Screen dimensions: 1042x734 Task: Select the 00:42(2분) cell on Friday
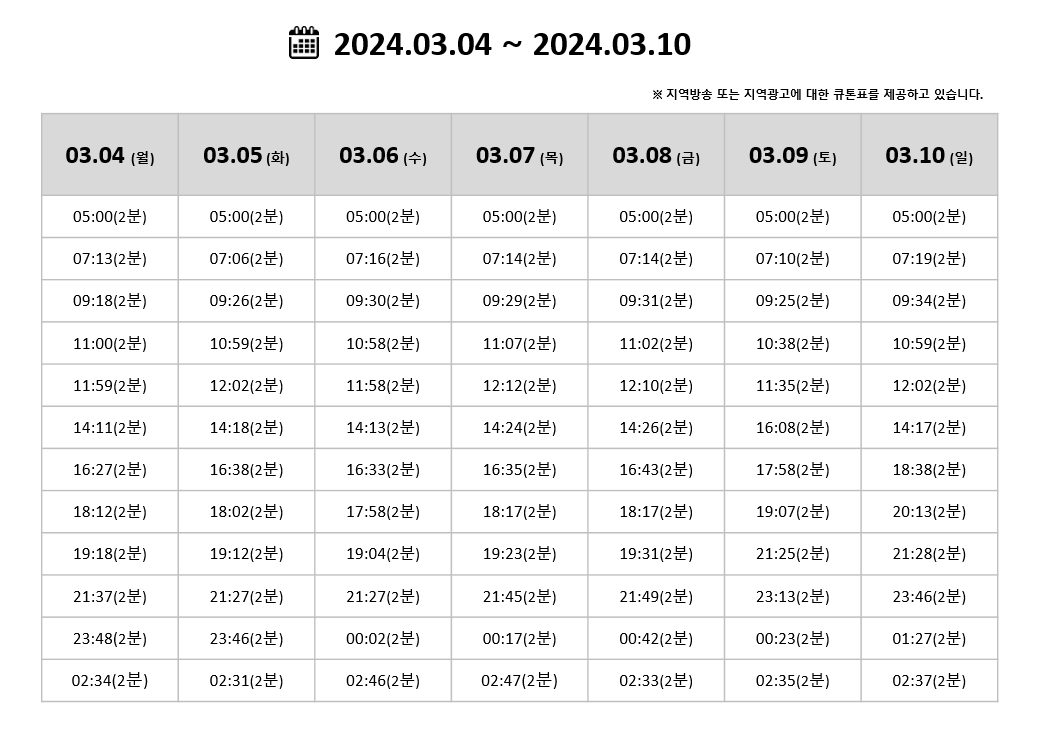point(656,638)
